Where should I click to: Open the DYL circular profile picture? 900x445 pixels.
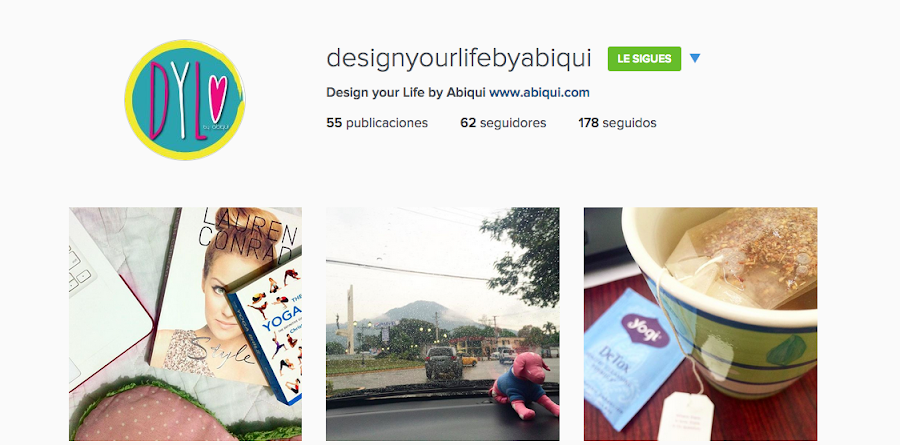tap(185, 100)
